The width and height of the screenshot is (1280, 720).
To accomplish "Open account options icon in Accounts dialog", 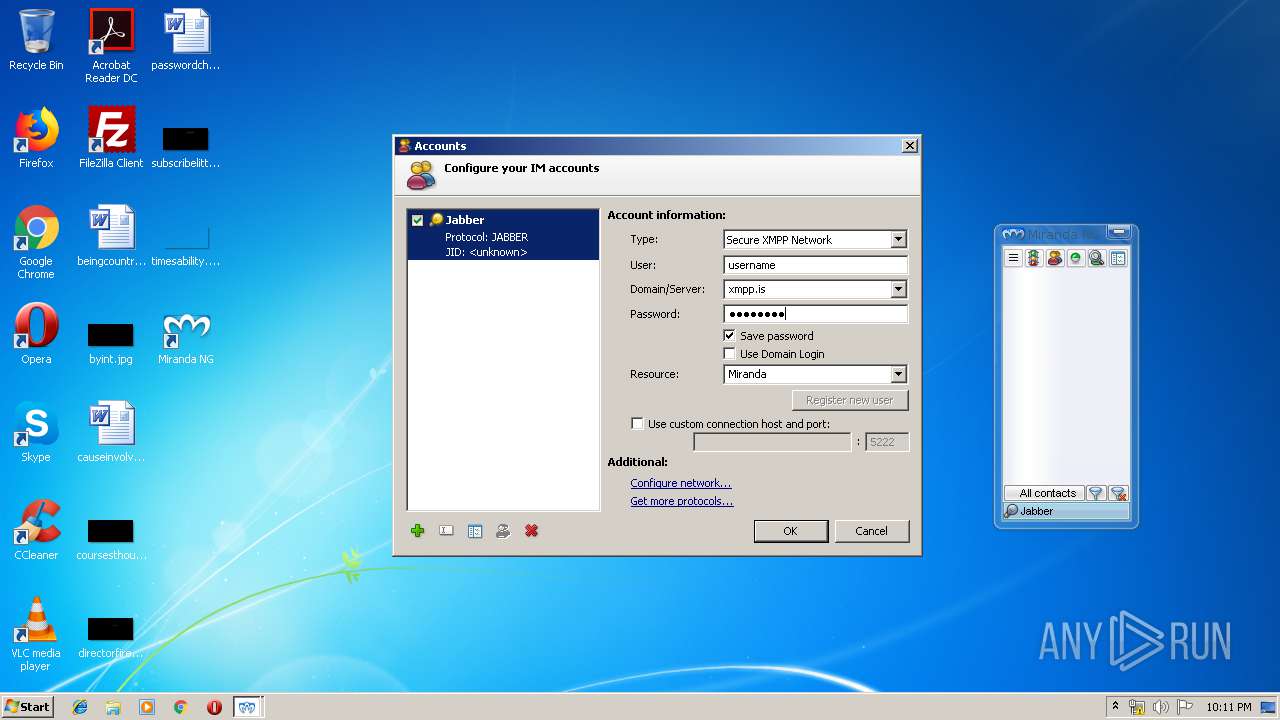I will (x=475, y=531).
